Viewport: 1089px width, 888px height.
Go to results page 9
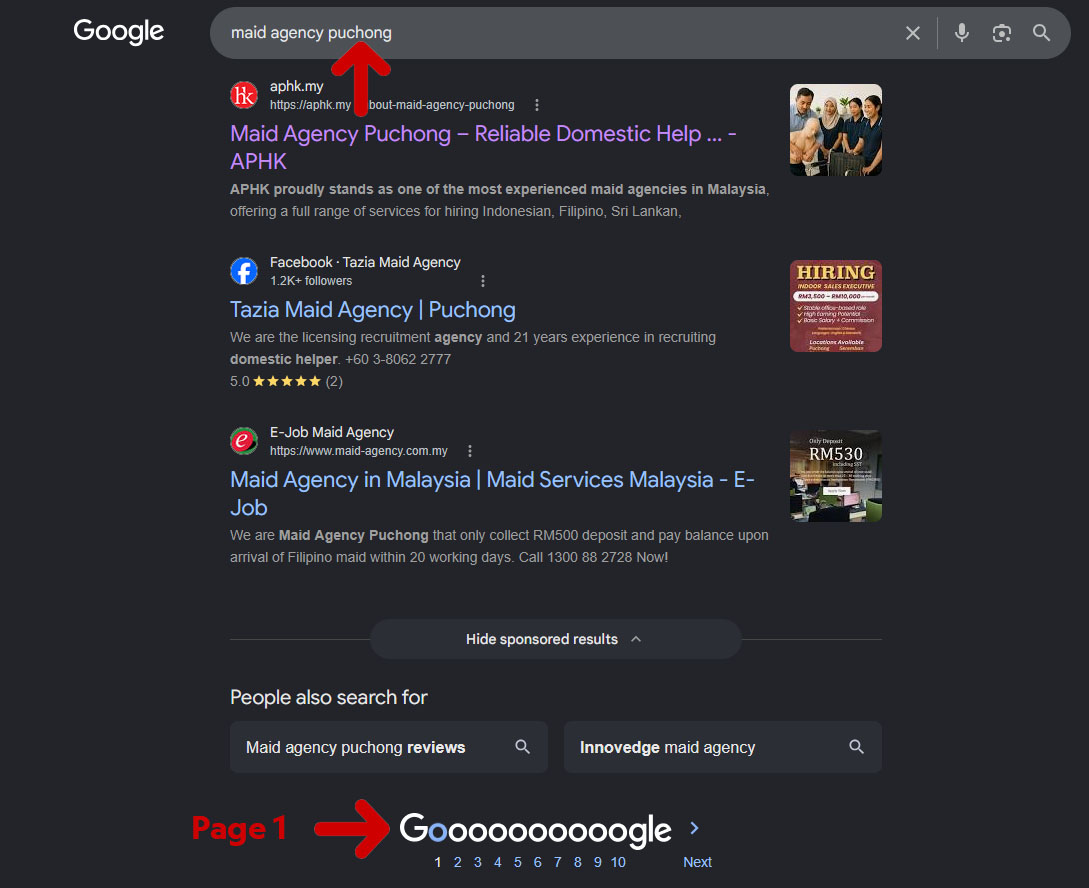[x=597, y=862]
